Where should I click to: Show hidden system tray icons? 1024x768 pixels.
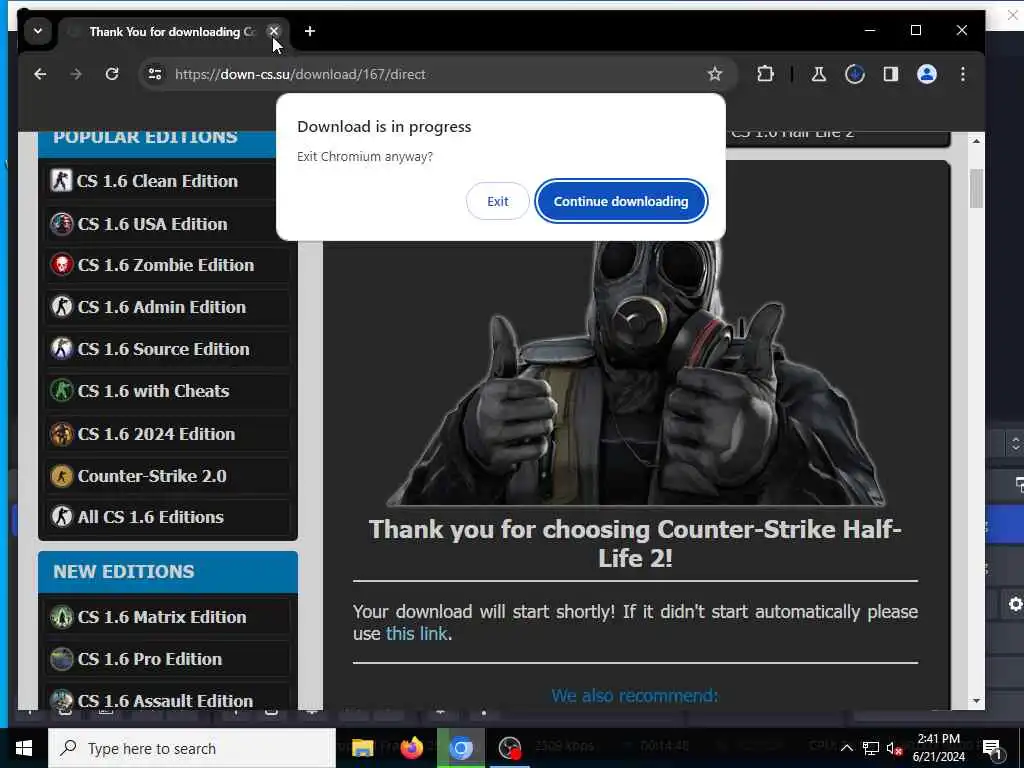click(x=846, y=748)
